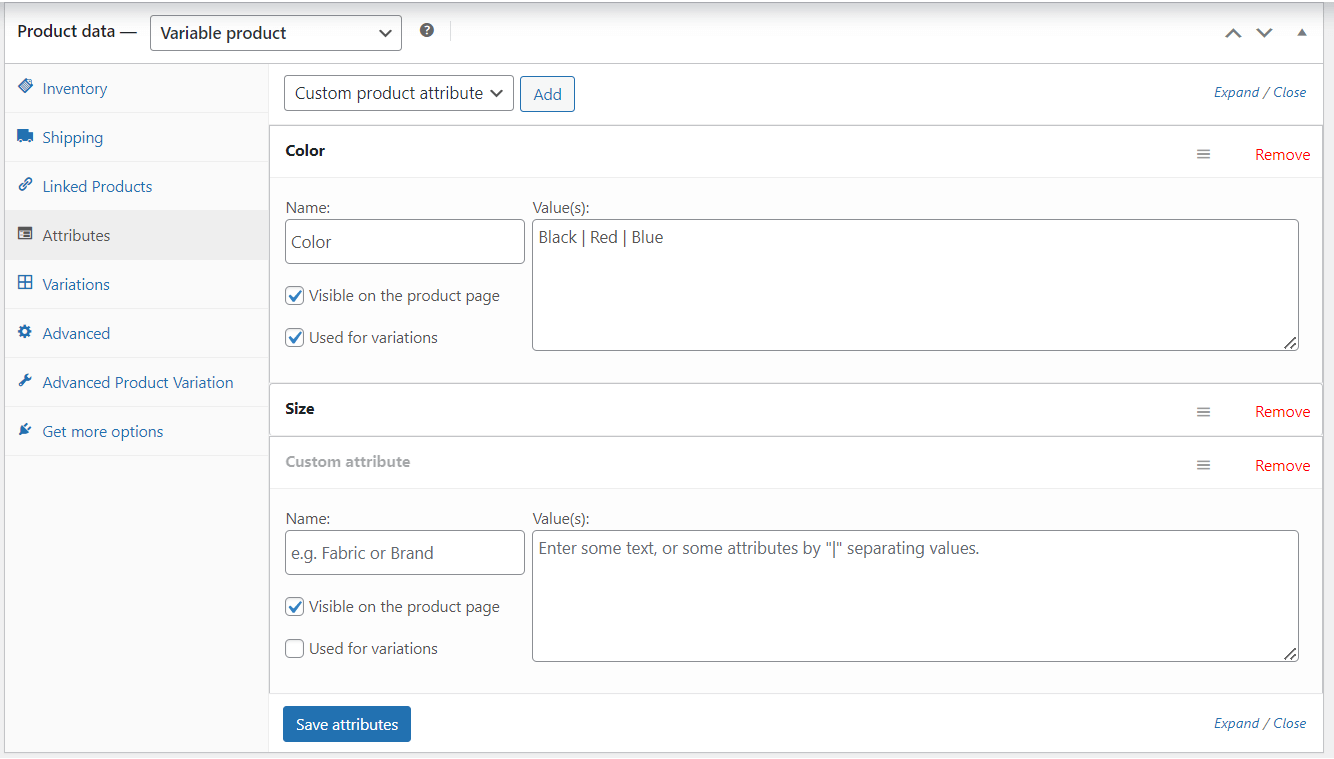1334x759 pixels.
Task: Collapse the panel with the top-right chevron
Action: pyautogui.click(x=1302, y=32)
